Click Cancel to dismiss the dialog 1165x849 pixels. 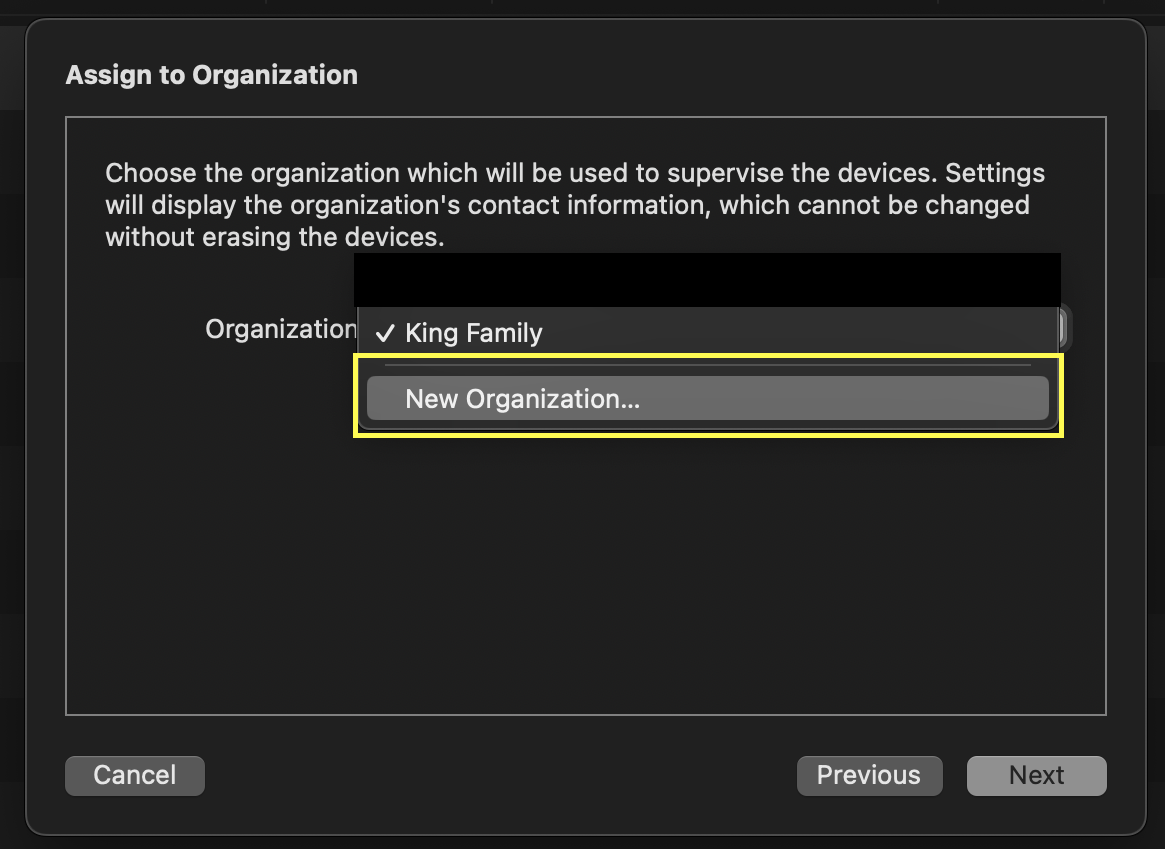point(134,775)
